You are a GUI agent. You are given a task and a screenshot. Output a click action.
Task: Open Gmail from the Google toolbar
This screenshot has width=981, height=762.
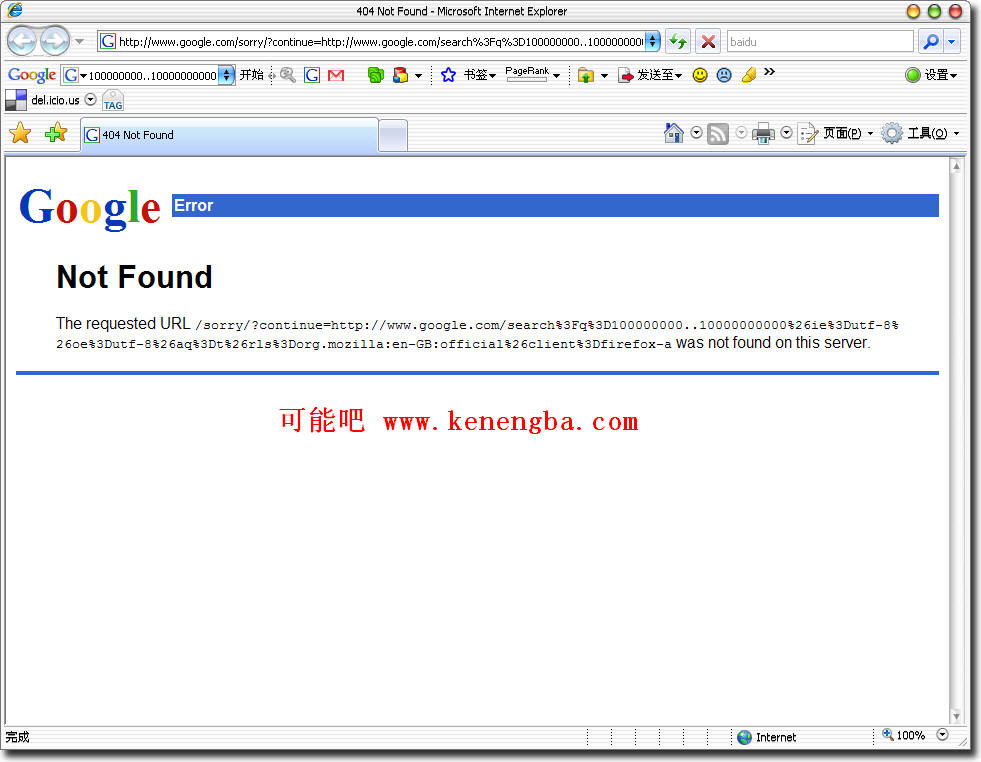tap(336, 75)
